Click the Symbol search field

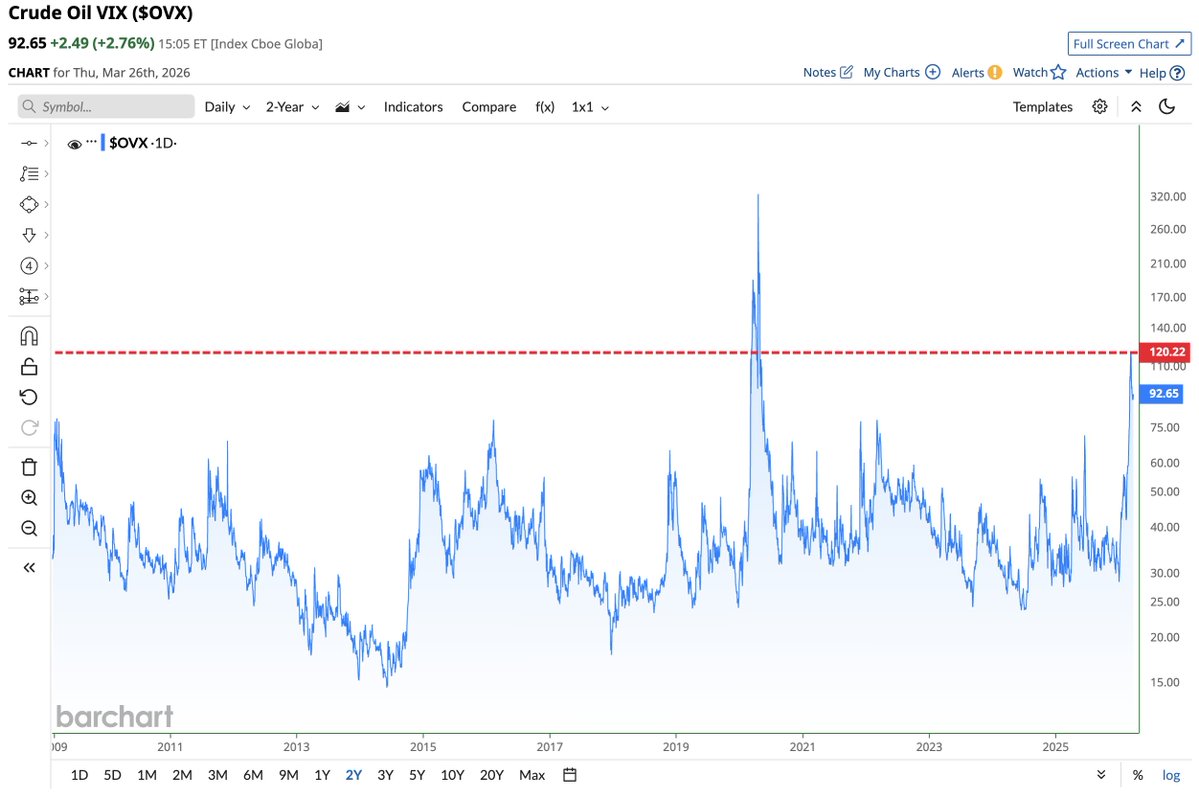click(105, 106)
